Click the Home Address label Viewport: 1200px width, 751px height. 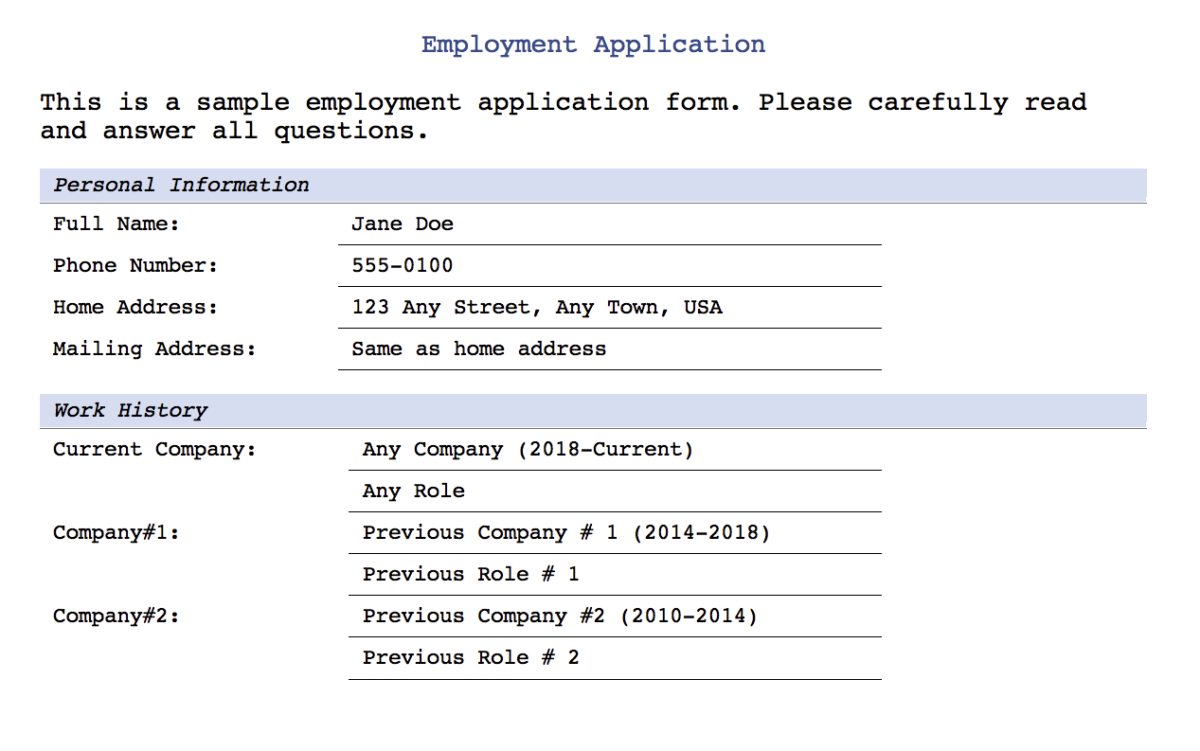[135, 307]
